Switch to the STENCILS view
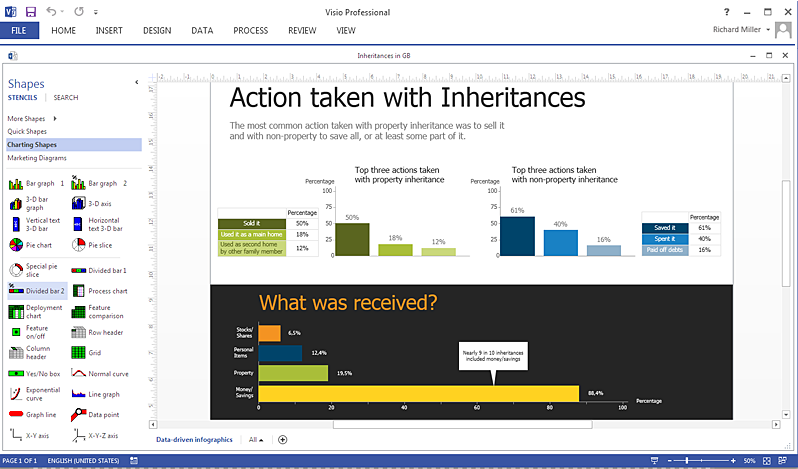Screen dimensions: 798x469 coord(22,97)
